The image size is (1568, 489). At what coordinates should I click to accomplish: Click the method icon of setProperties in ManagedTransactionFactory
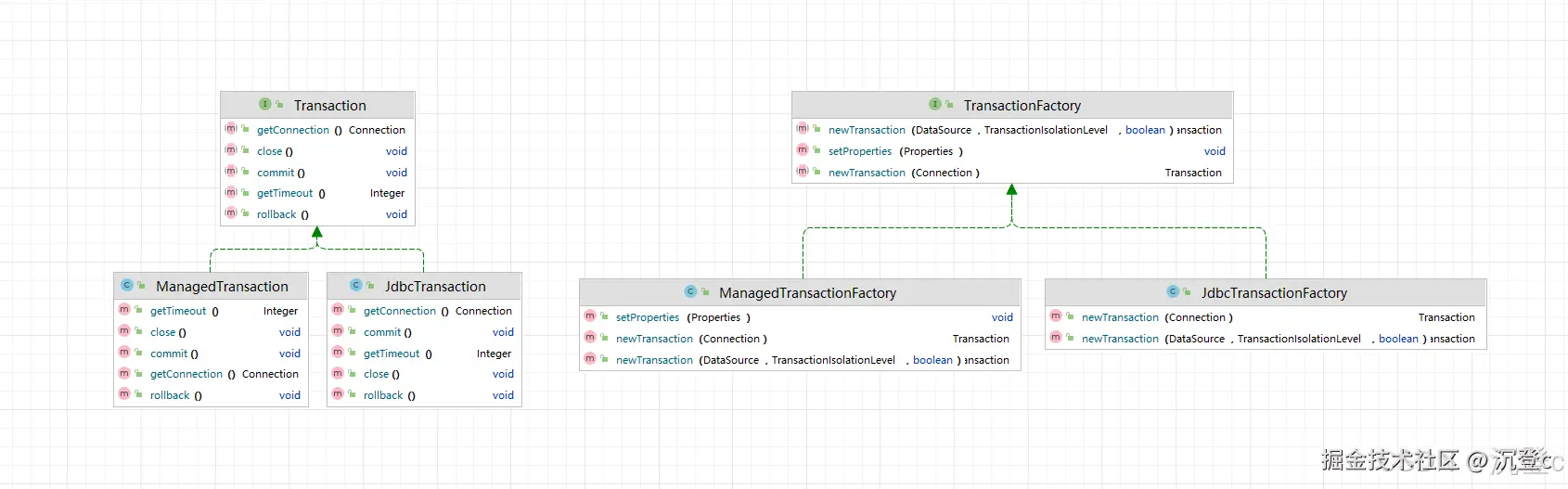coord(590,315)
